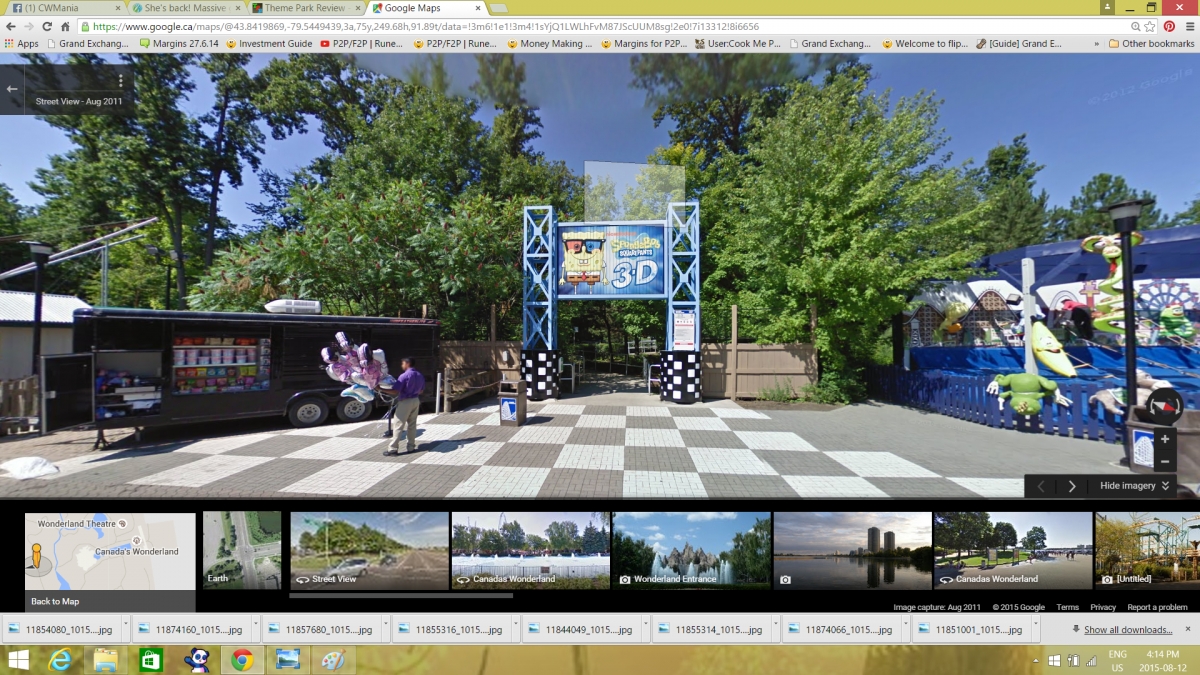
Task: Expand the Show all downloads link
Action: [1128, 630]
